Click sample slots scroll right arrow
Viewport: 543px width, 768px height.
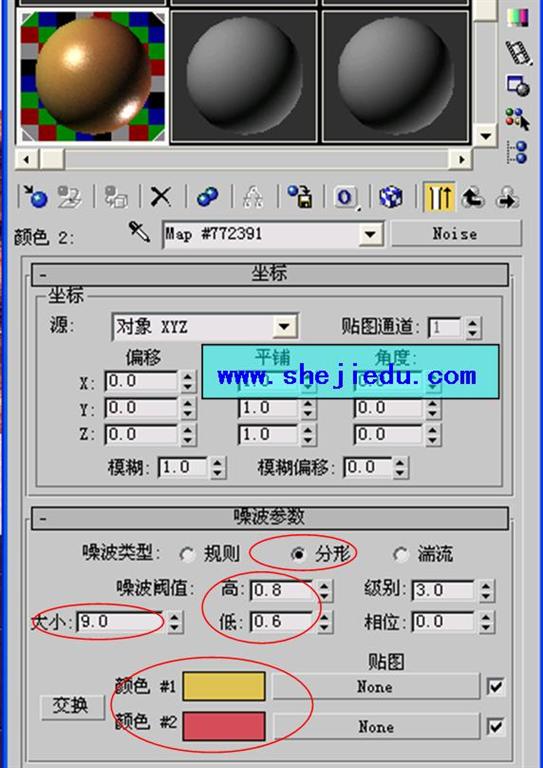pyautogui.click(x=460, y=159)
